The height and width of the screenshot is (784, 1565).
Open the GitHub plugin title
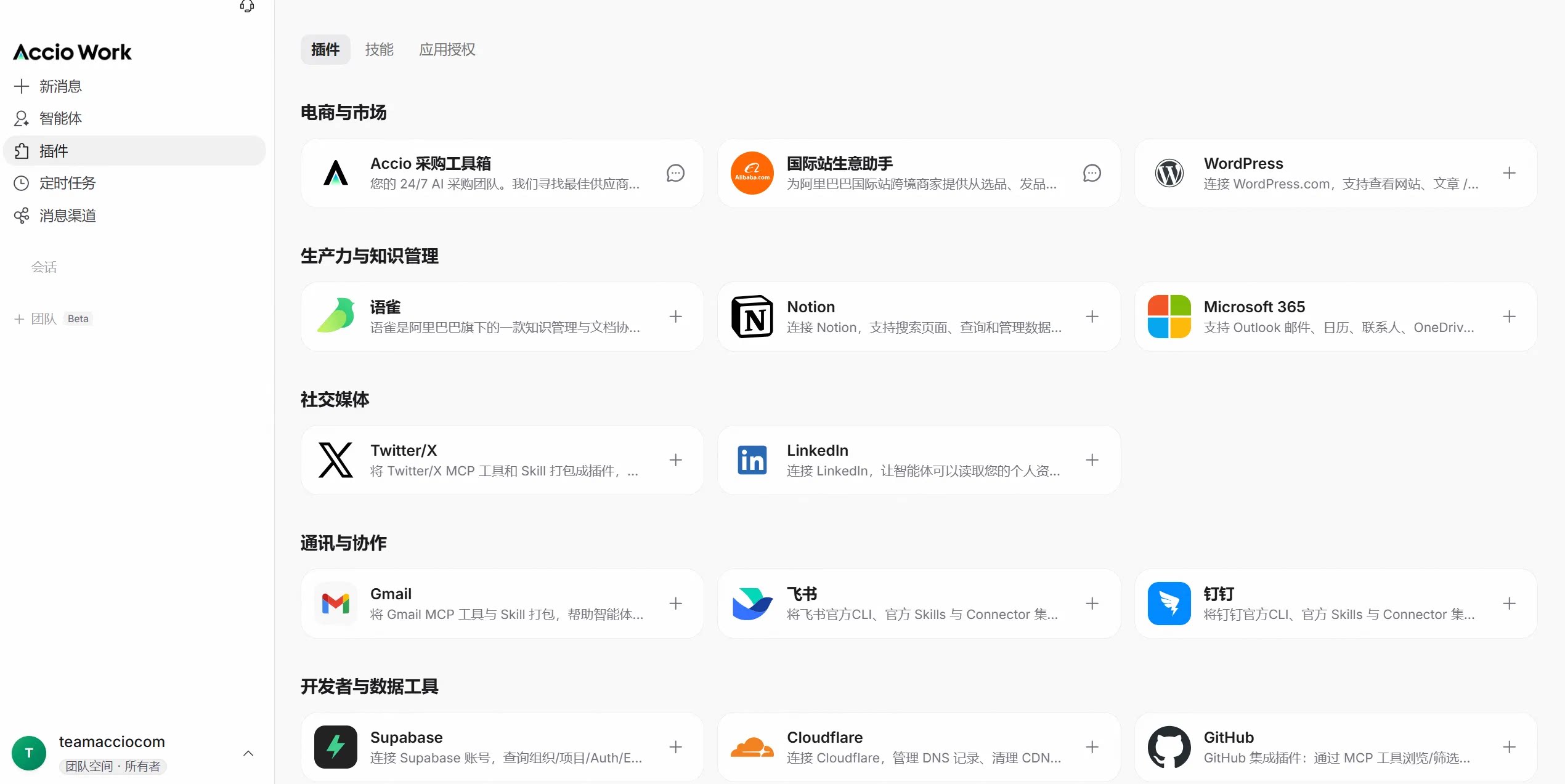(x=1229, y=737)
